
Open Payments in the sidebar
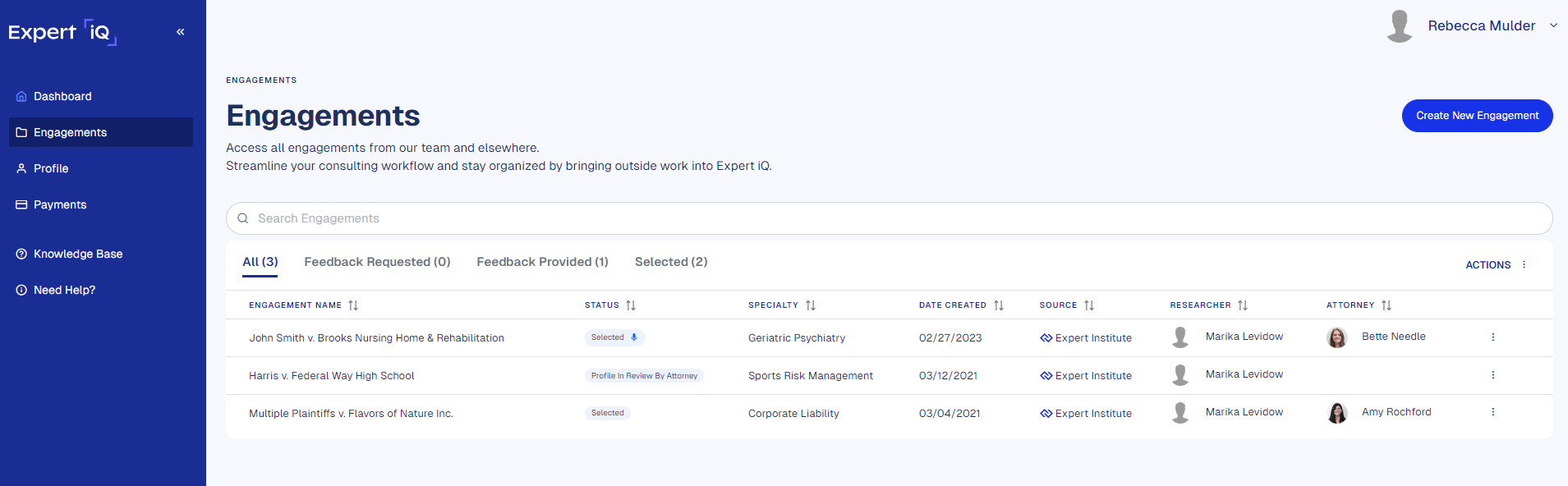[x=59, y=204]
